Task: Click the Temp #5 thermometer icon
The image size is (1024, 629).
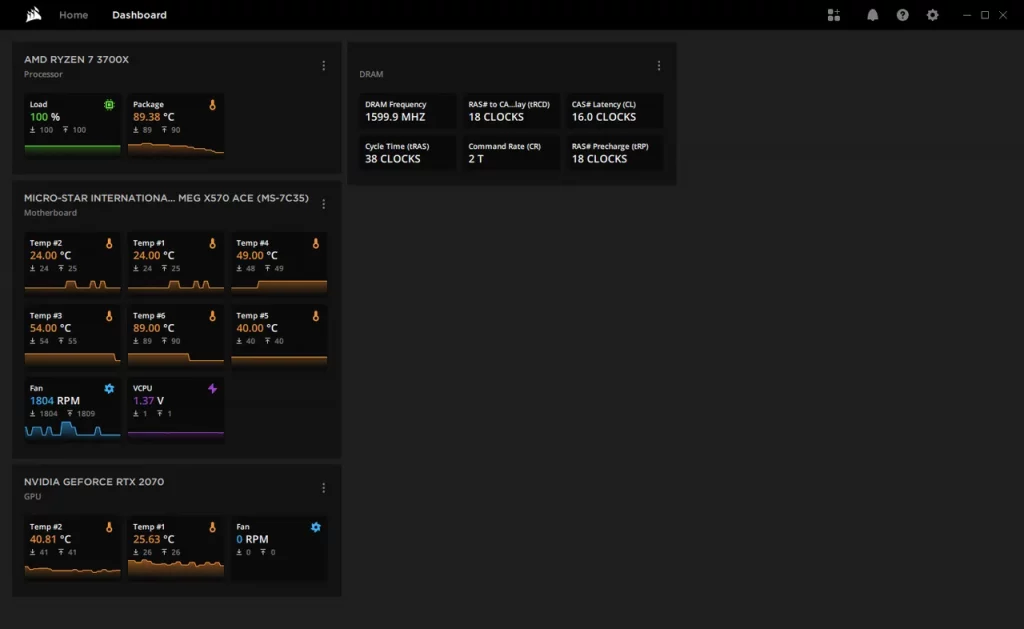Action: pyautogui.click(x=315, y=315)
